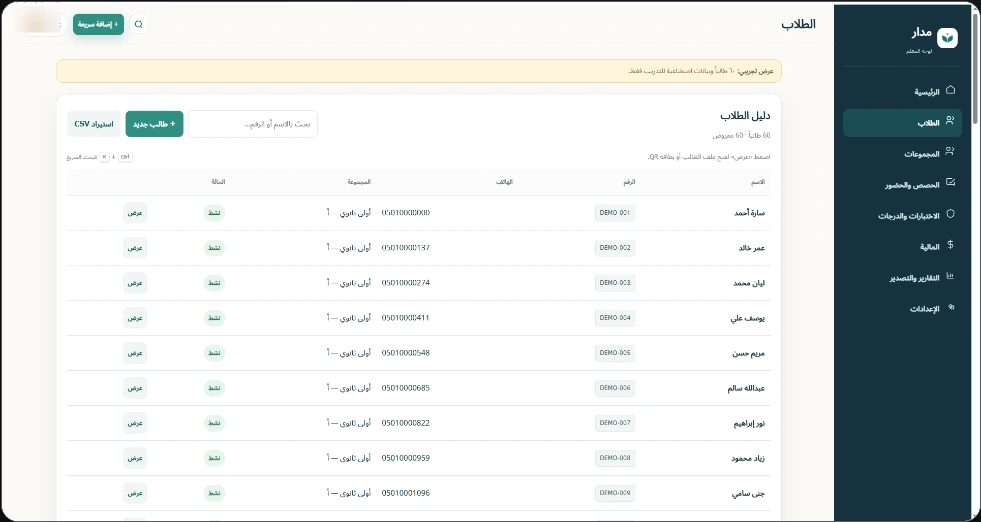Click the DEMO-008 code badge
981x522 pixels.
(x=615, y=458)
